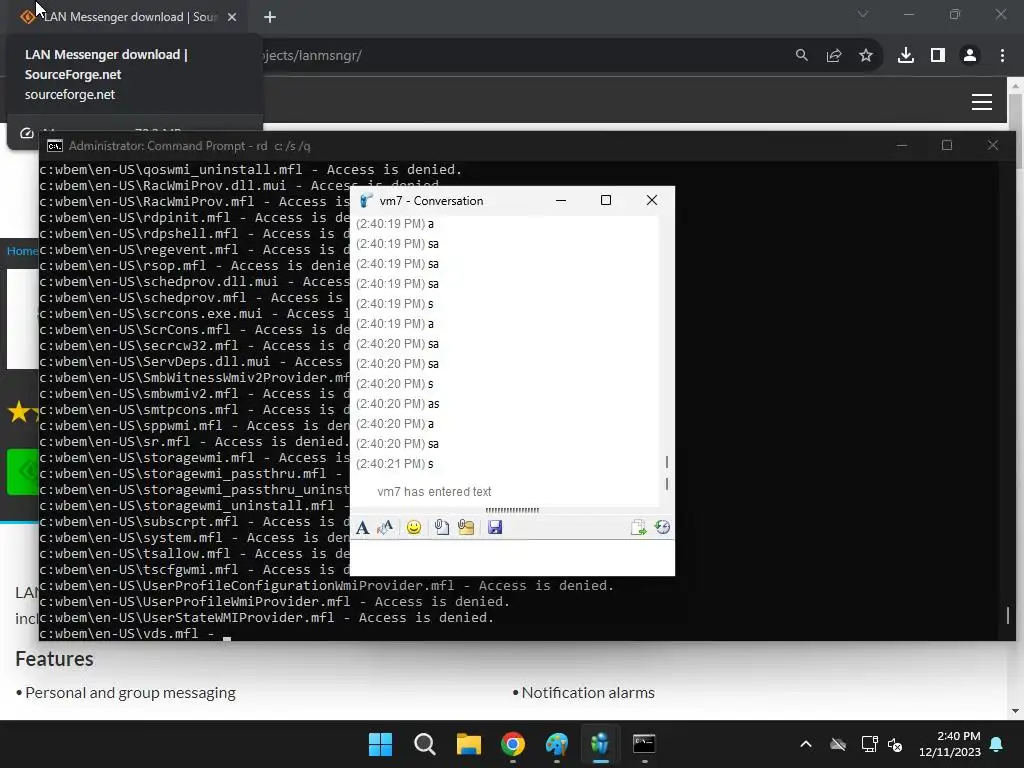Open Chrome three-dot menu
Screen dimensions: 1024x768
1002,56
